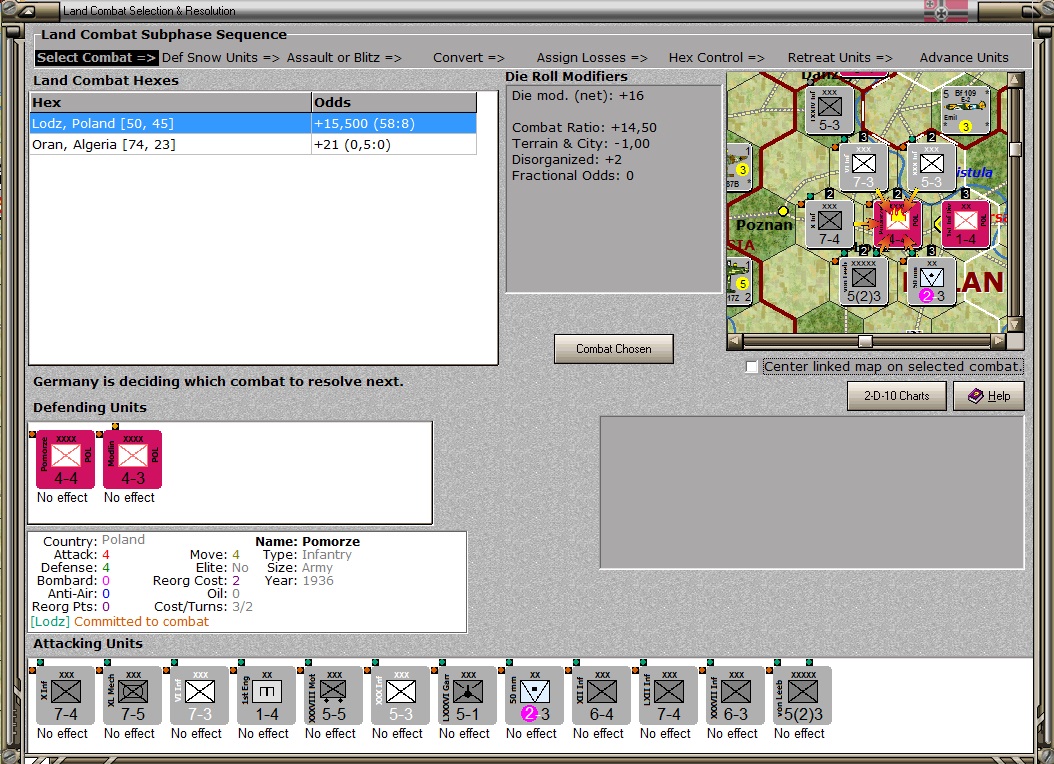This screenshot has height=764, width=1054.
Task: Select the Lodz, Poland combat row
Action: (x=253, y=124)
